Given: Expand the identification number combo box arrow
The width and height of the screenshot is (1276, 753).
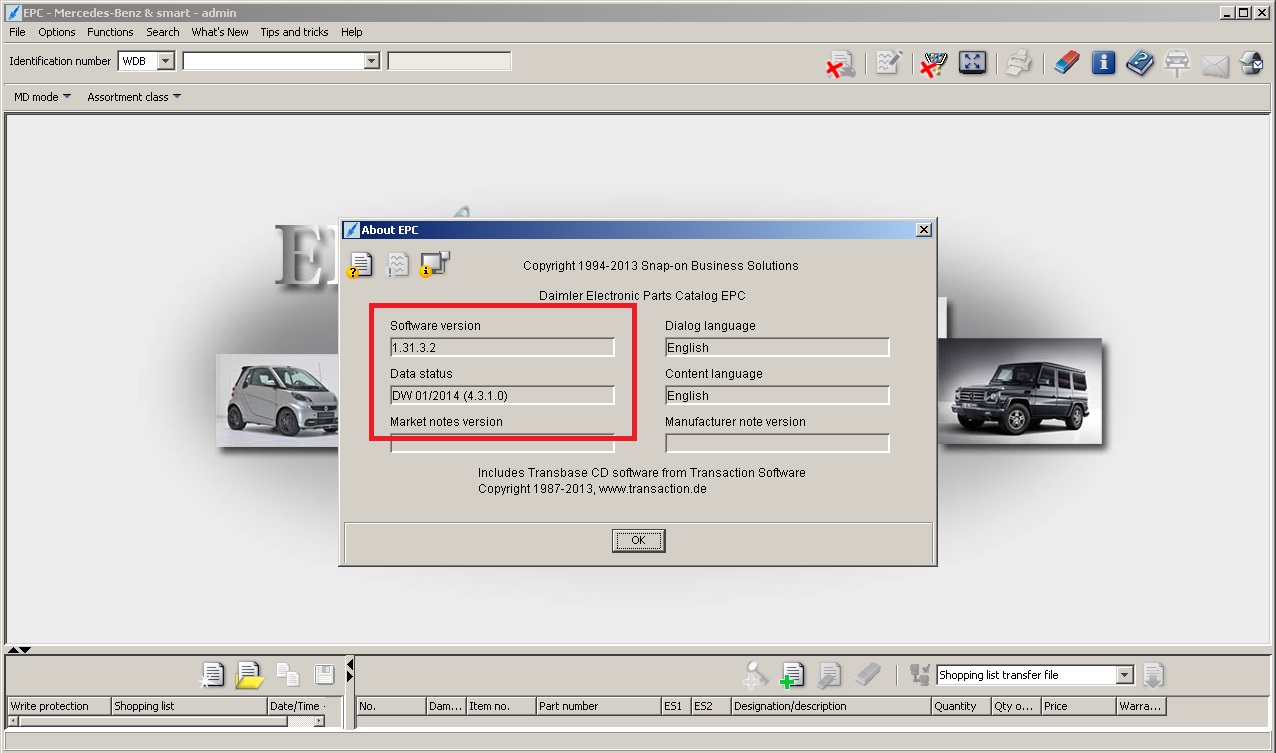Looking at the screenshot, I should (x=372, y=61).
